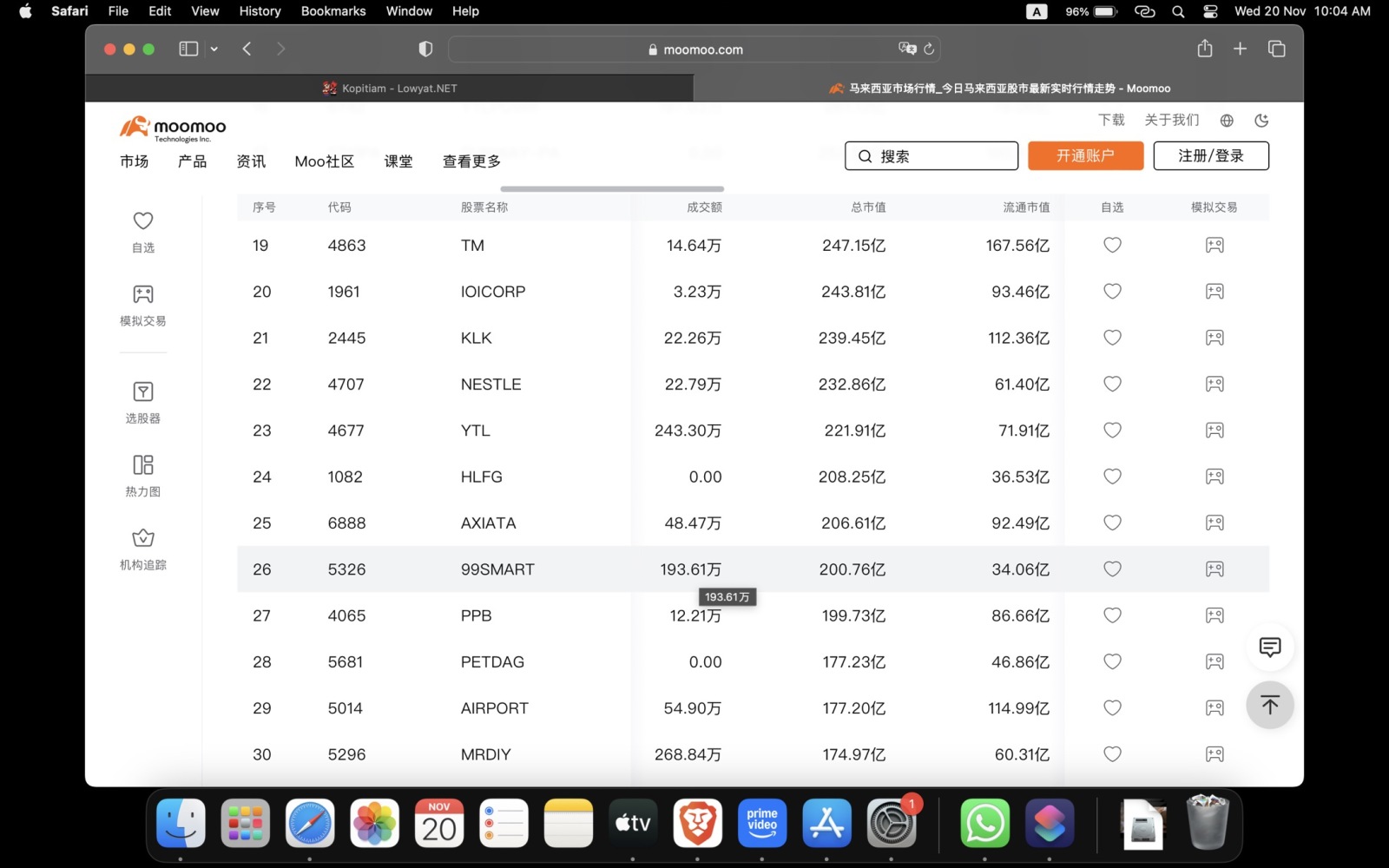Click paper trade icon in KLK row
Screen dimensions: 1389x868
click(x=1215, y=338)
